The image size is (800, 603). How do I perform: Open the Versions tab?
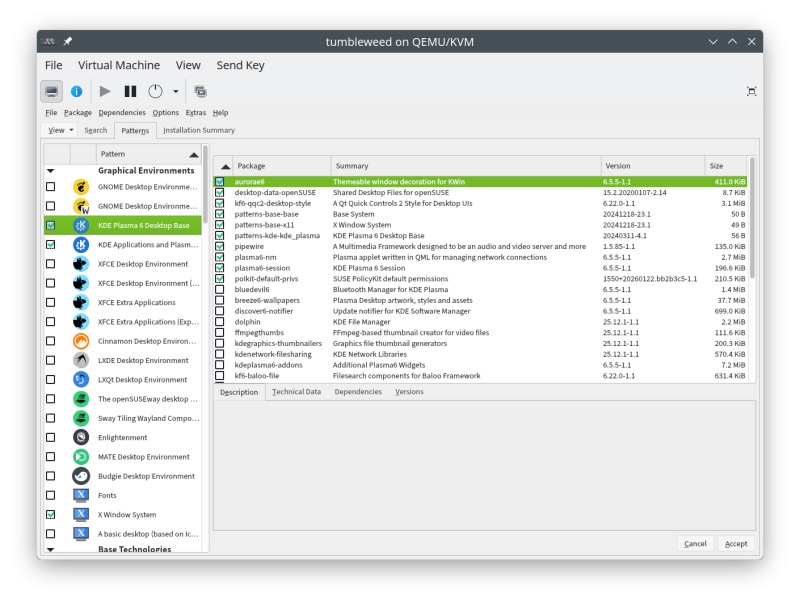(x=409, y=392)
